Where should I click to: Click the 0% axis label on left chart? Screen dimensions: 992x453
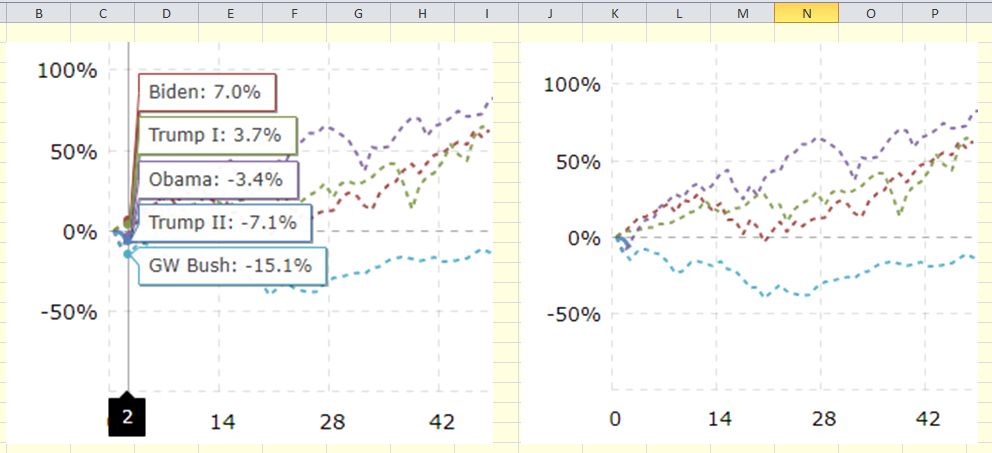pyautogui.click(x=80, y=232)
